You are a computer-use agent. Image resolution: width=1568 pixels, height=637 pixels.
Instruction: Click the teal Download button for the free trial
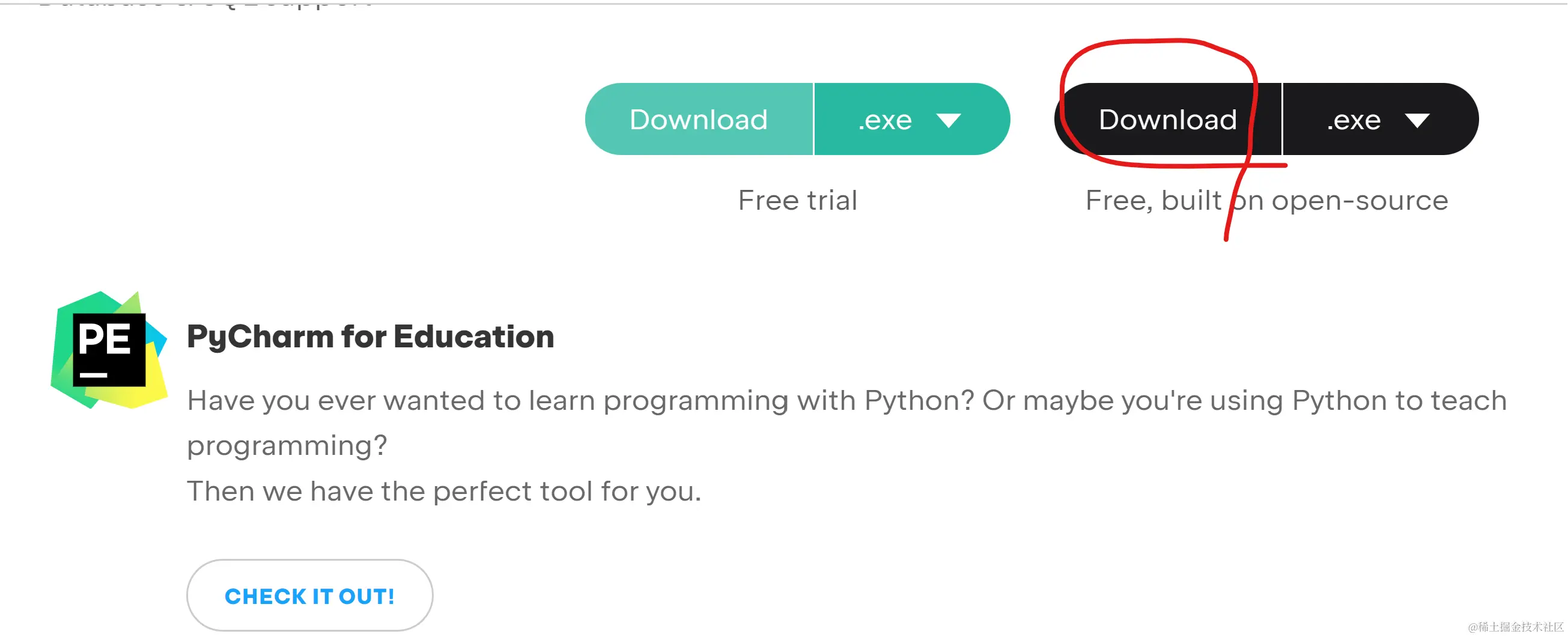698,120
